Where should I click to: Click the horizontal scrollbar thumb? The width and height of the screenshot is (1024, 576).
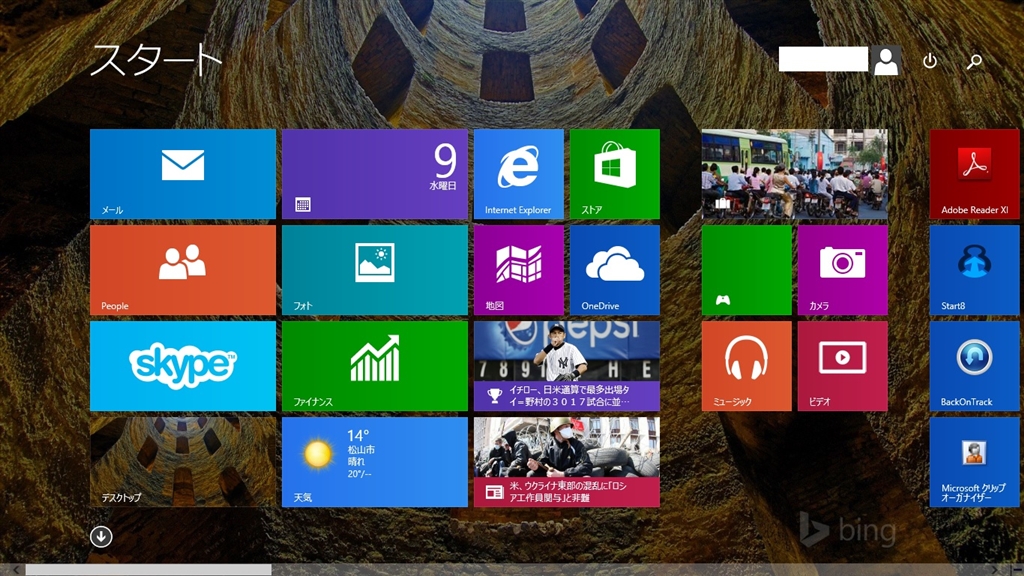pos(148,569)
